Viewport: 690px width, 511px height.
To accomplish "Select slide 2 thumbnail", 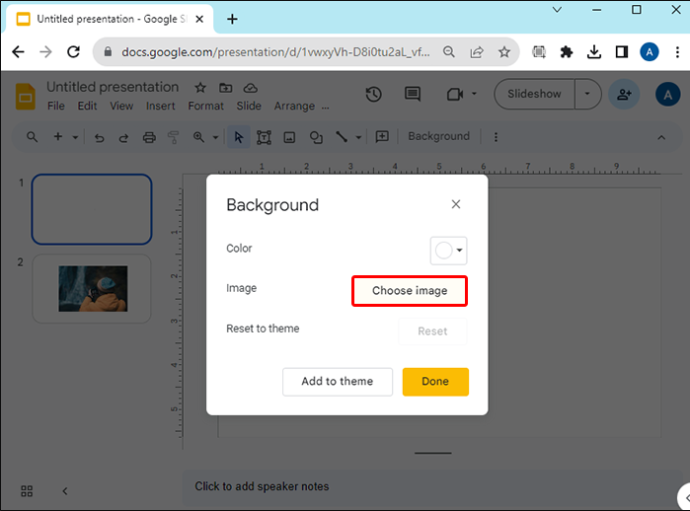I will coord(92,289).
